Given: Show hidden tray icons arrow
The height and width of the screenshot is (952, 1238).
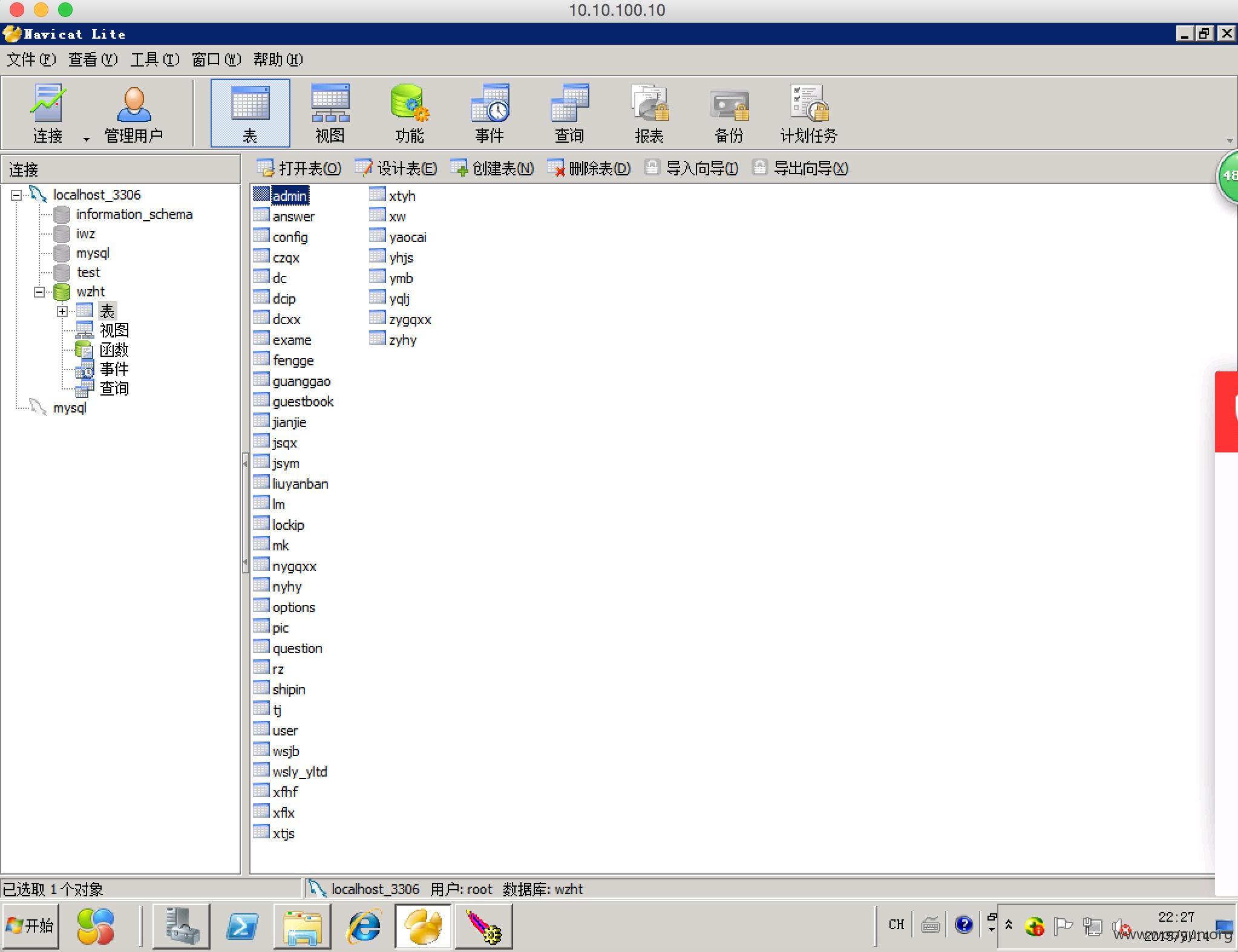Looking at the screenshot, I should 1009,925.
